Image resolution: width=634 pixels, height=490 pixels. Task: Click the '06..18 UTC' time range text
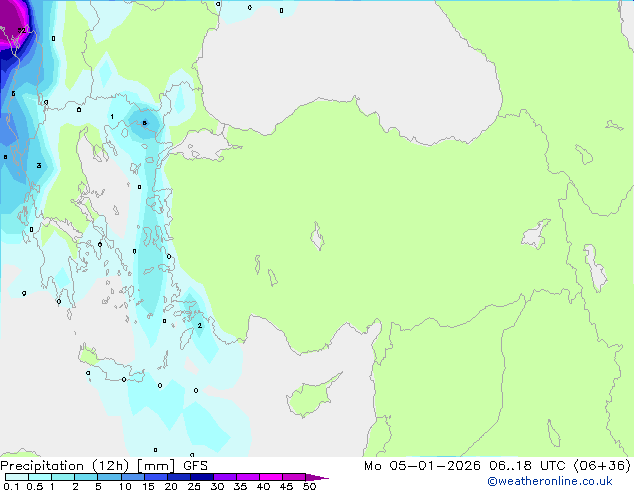527,466
